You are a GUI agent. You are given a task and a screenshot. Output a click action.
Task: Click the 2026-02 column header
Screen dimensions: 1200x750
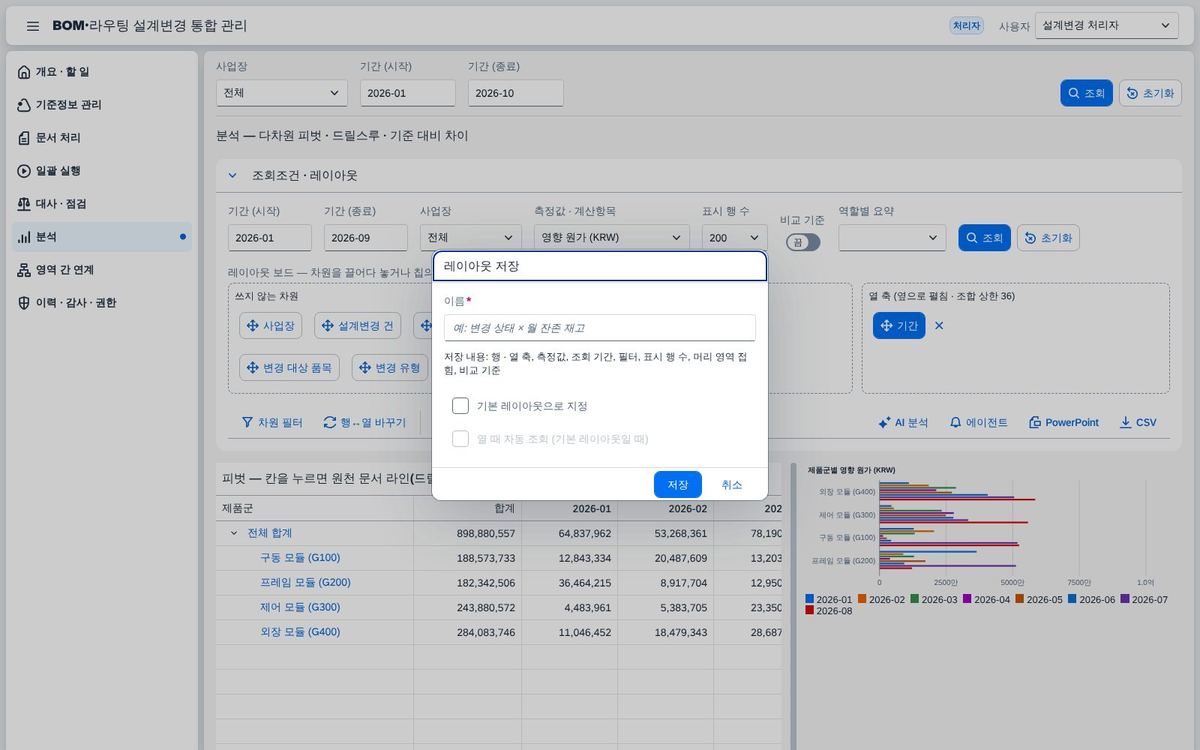tap(665, 509)
